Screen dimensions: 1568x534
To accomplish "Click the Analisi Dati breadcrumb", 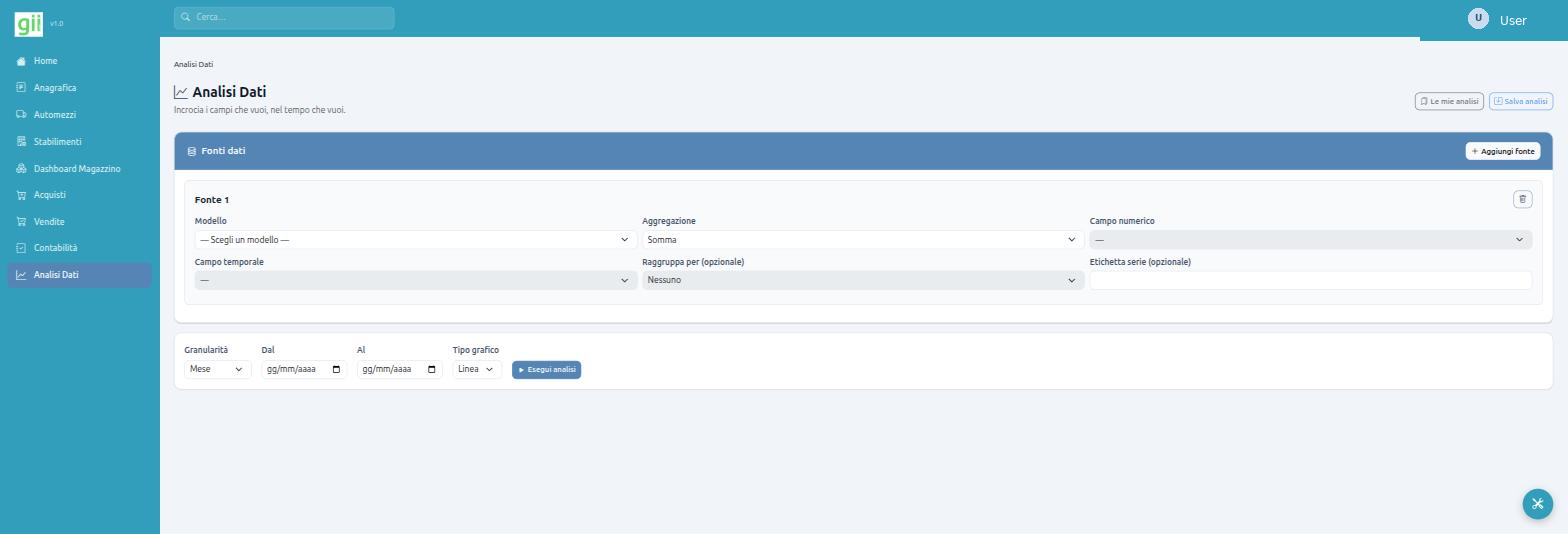I will 193,64.
